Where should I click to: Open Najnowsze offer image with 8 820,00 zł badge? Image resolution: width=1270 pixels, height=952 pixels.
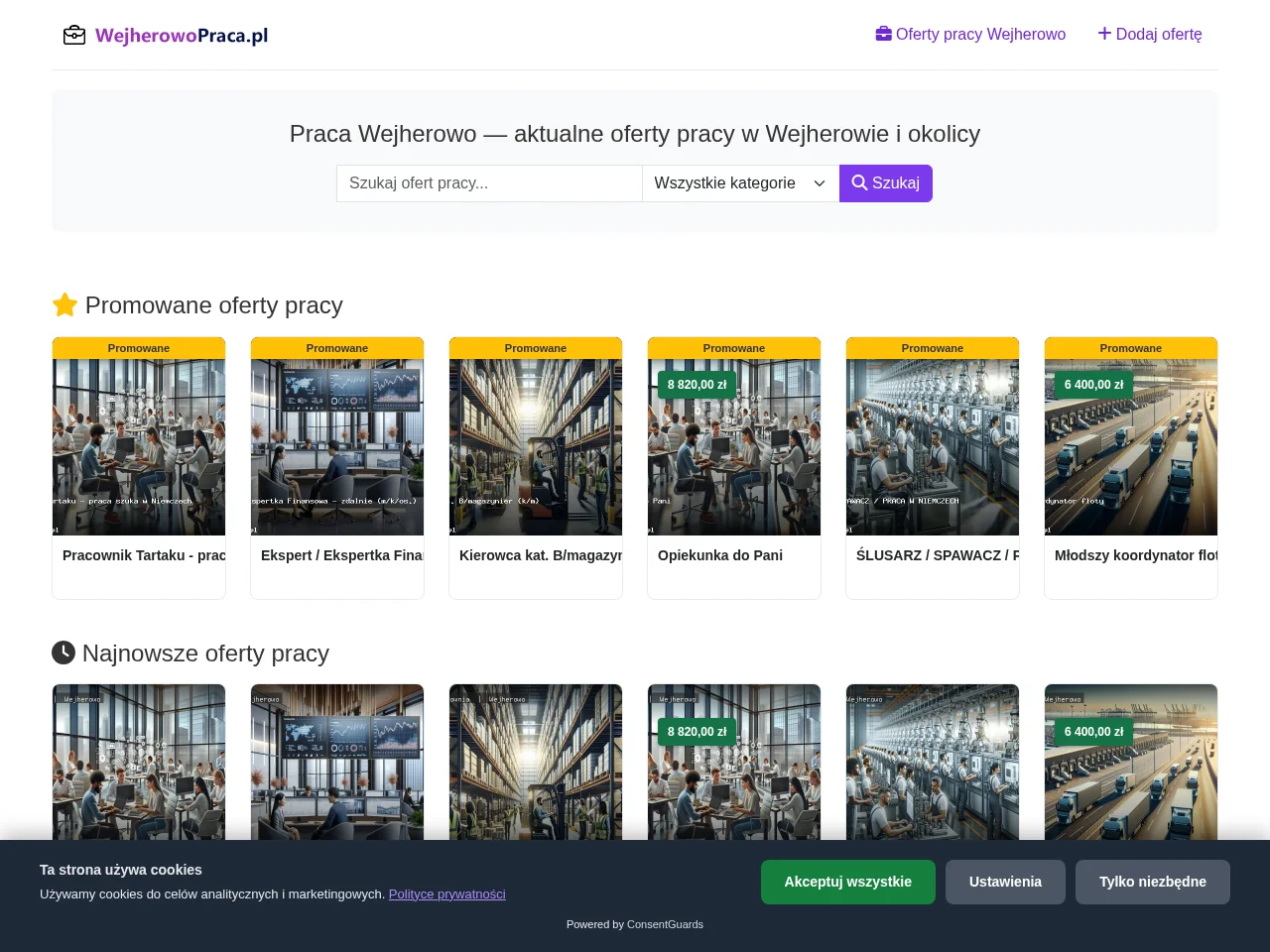734,763
